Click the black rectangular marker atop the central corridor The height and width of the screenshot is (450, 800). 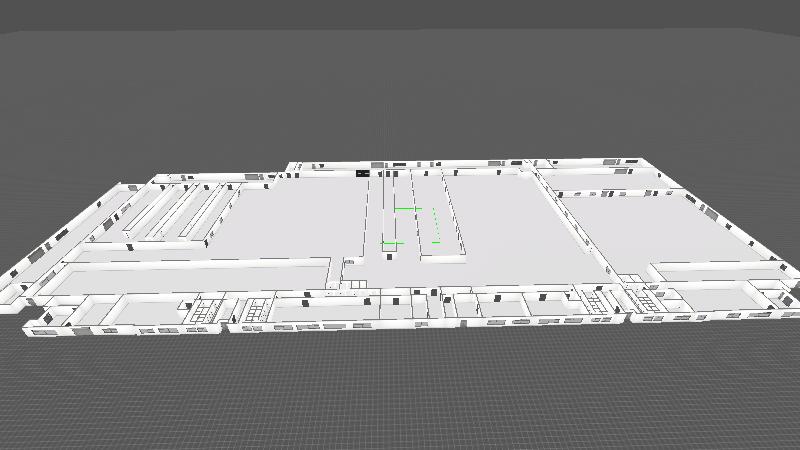point(362,173)
